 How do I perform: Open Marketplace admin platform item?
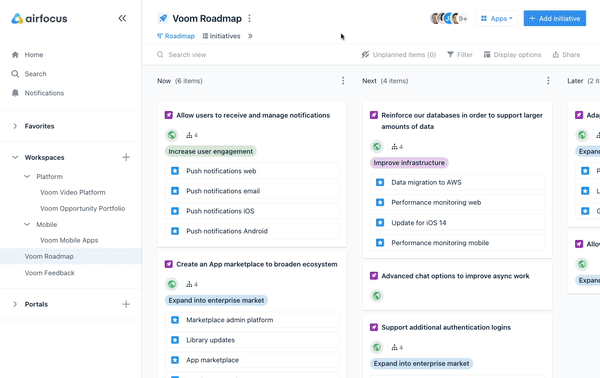coord(252,320)
